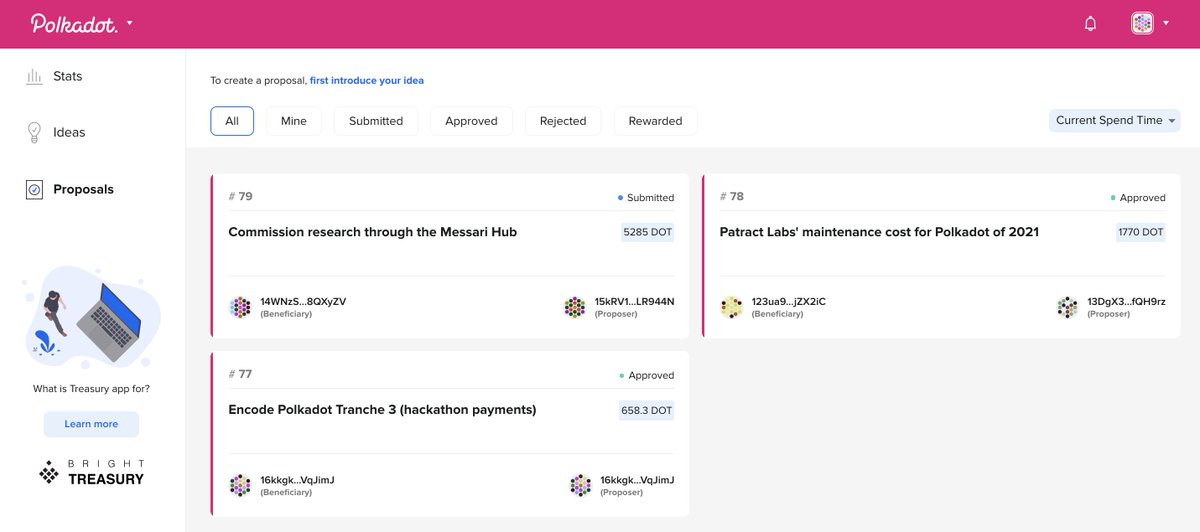Open the notifications bell
The width and height of the screenshot is (1200, 532).
[x=1090, y=23]
